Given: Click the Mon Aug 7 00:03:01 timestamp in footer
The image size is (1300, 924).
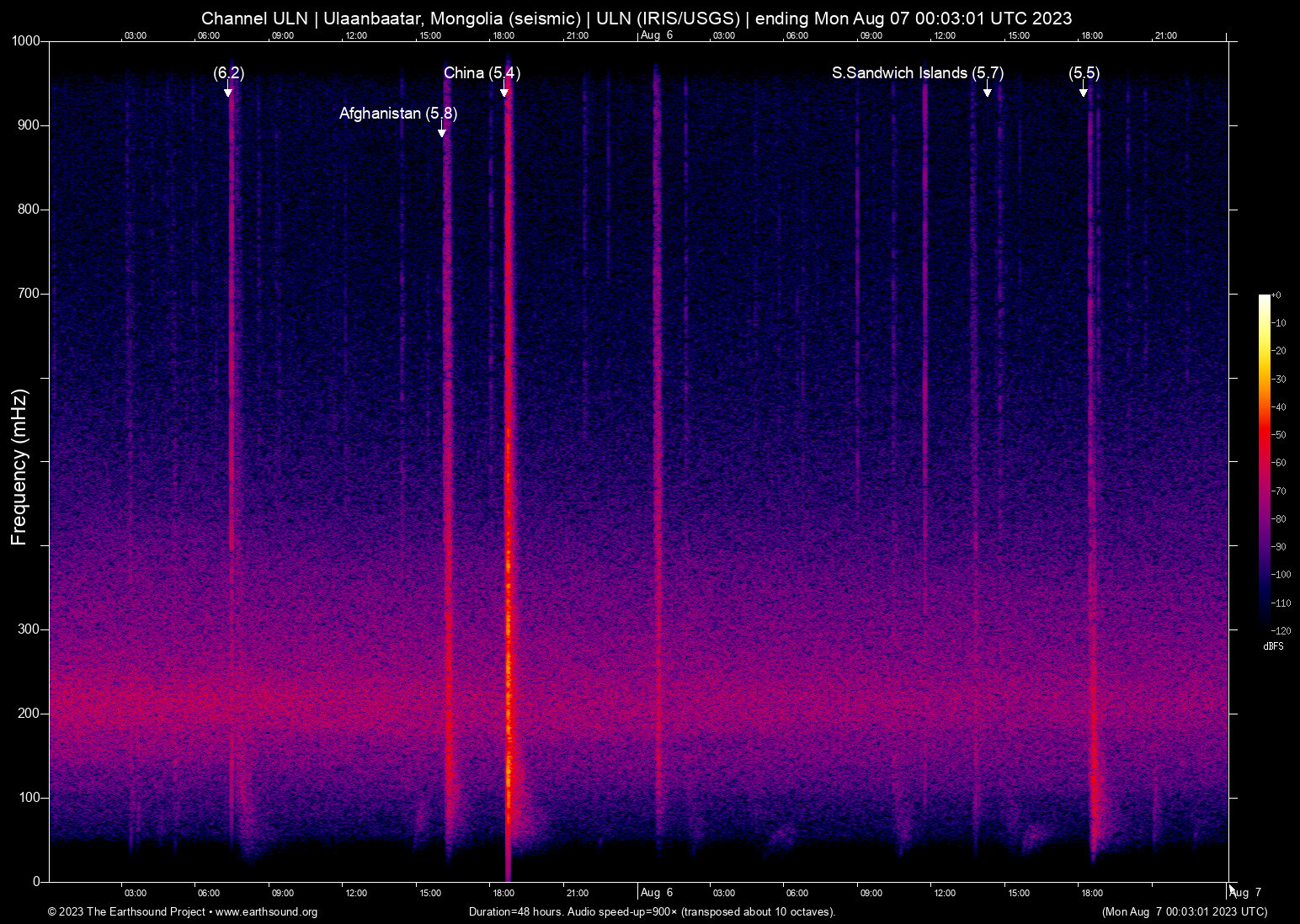Looking at the screenshot, I should click(1184, 912).
